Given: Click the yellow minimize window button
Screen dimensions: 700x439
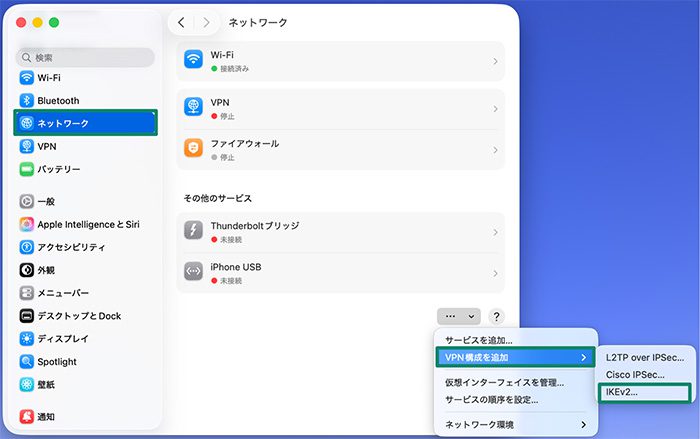Looking at the screenshot, I should point(38,22).
